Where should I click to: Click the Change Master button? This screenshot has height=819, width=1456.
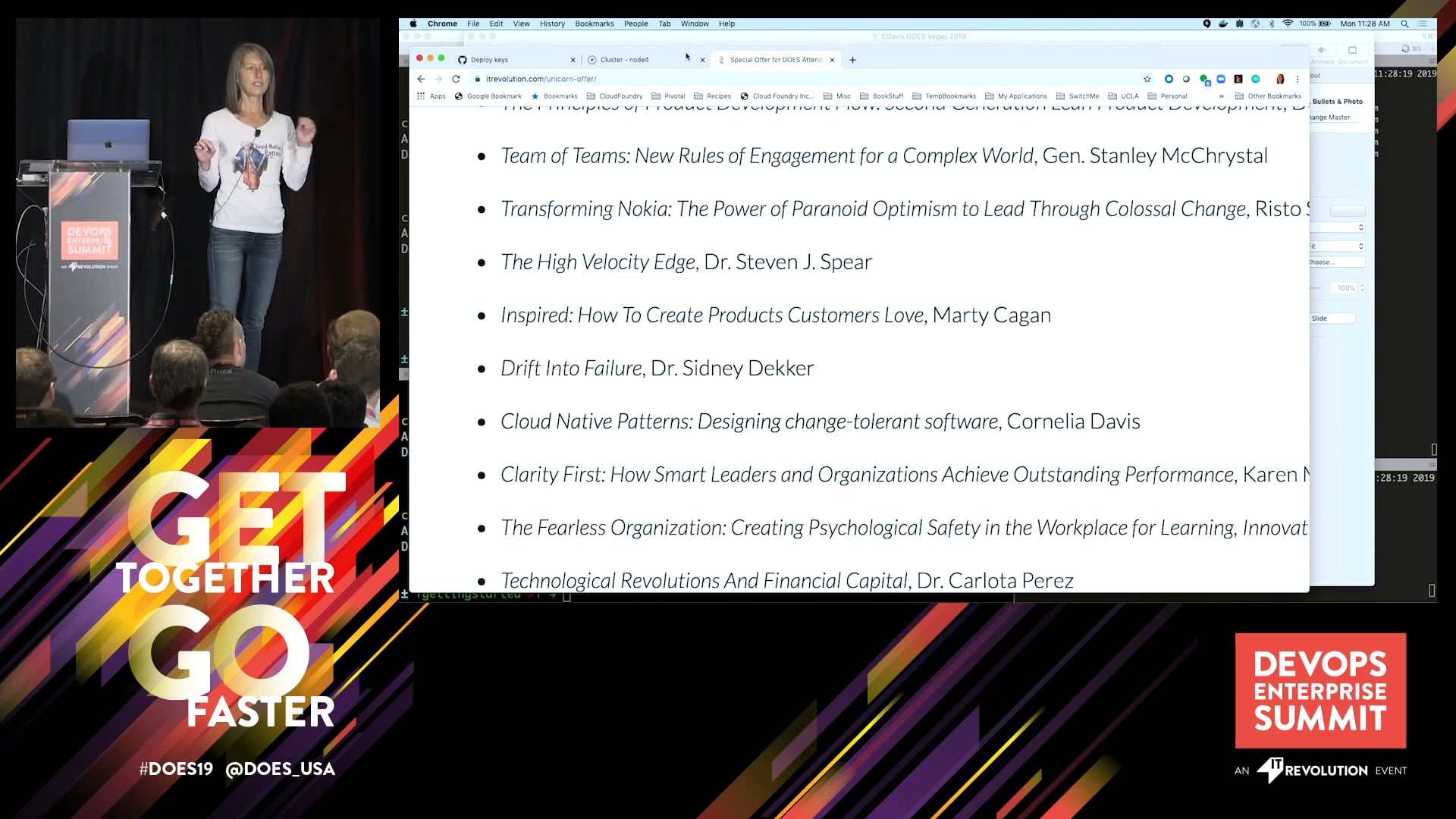click(1332, 118)
